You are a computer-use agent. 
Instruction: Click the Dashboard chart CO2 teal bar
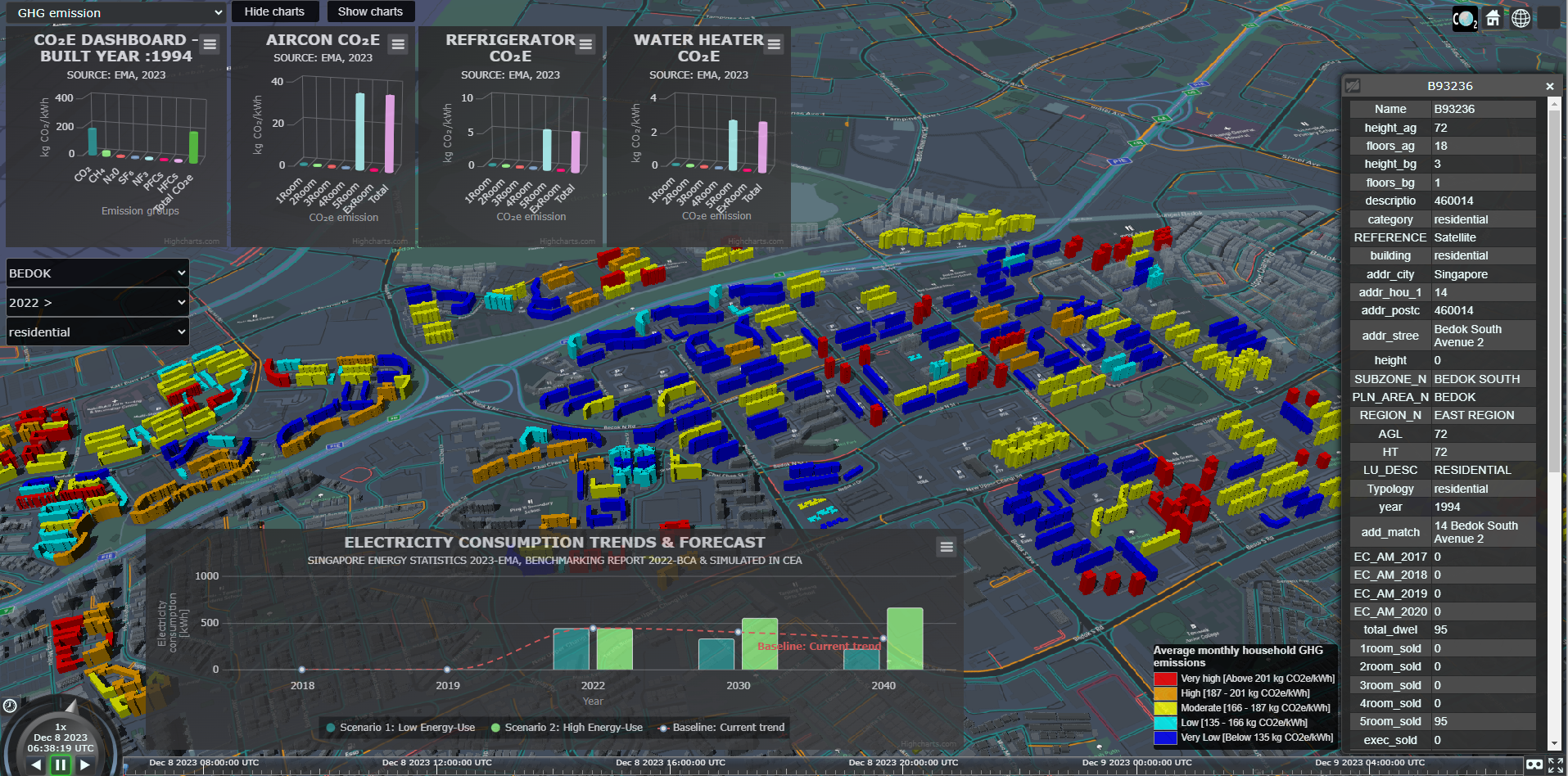click(93, 141)
